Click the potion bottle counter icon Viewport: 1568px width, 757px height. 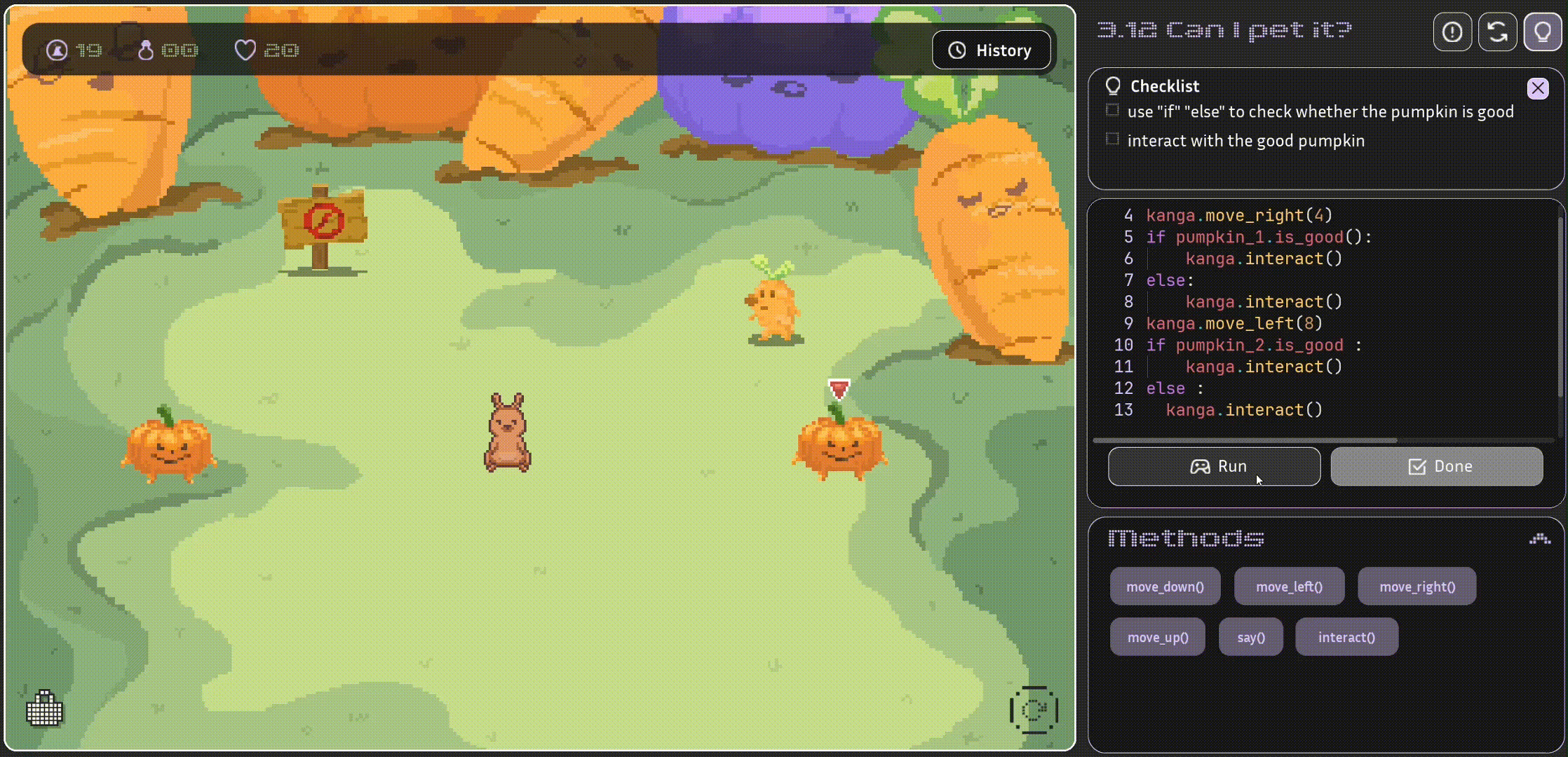tap(145, 50)
